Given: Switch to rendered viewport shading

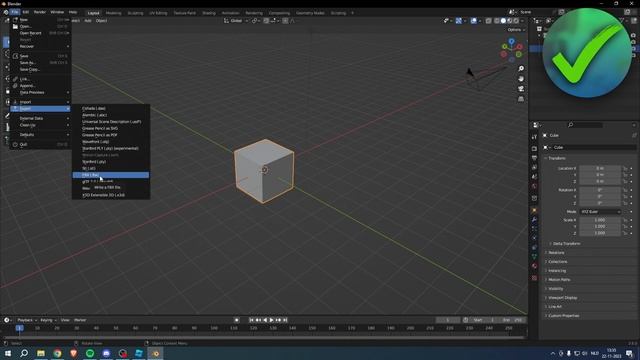Looking at the screenshot, I should click(516, 21).
